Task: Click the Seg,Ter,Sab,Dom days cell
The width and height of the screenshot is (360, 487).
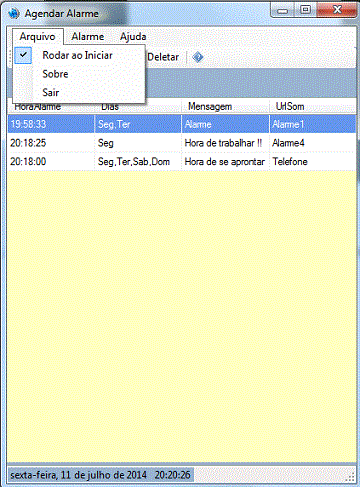Action: 138,162
